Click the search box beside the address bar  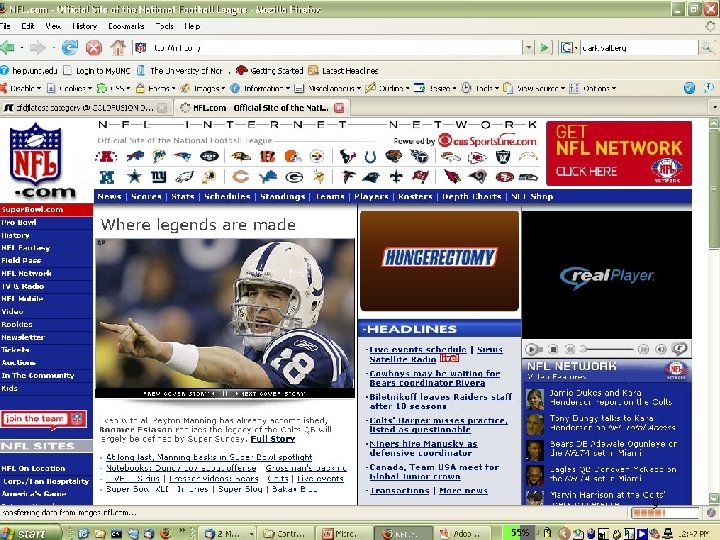638,47
